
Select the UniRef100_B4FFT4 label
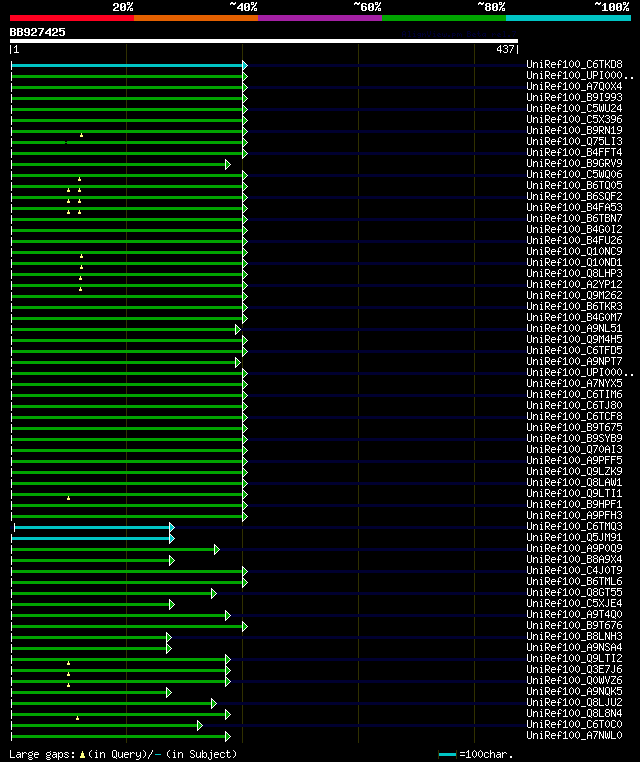574,153
